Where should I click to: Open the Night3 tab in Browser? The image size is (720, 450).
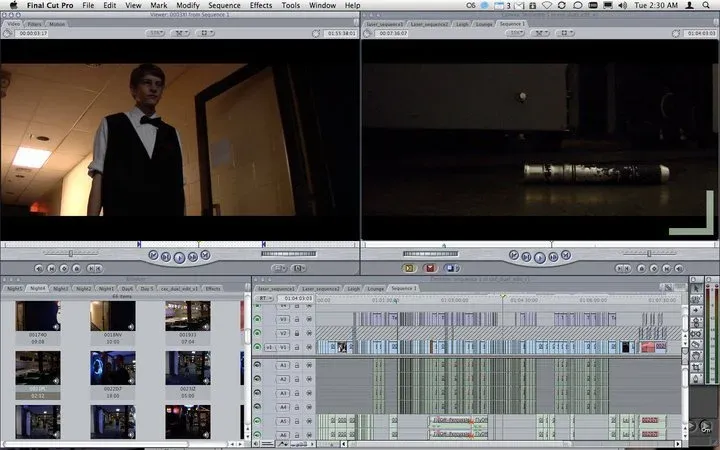pyautogui.click(x=60, y=288)
